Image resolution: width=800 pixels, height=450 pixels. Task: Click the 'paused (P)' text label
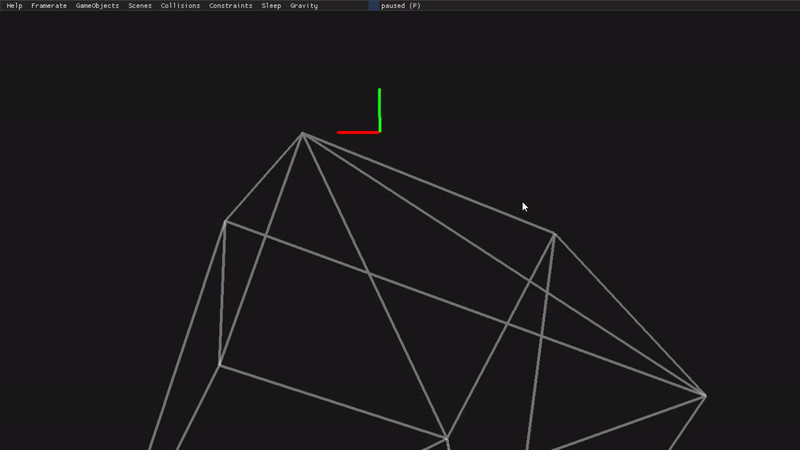401,6
